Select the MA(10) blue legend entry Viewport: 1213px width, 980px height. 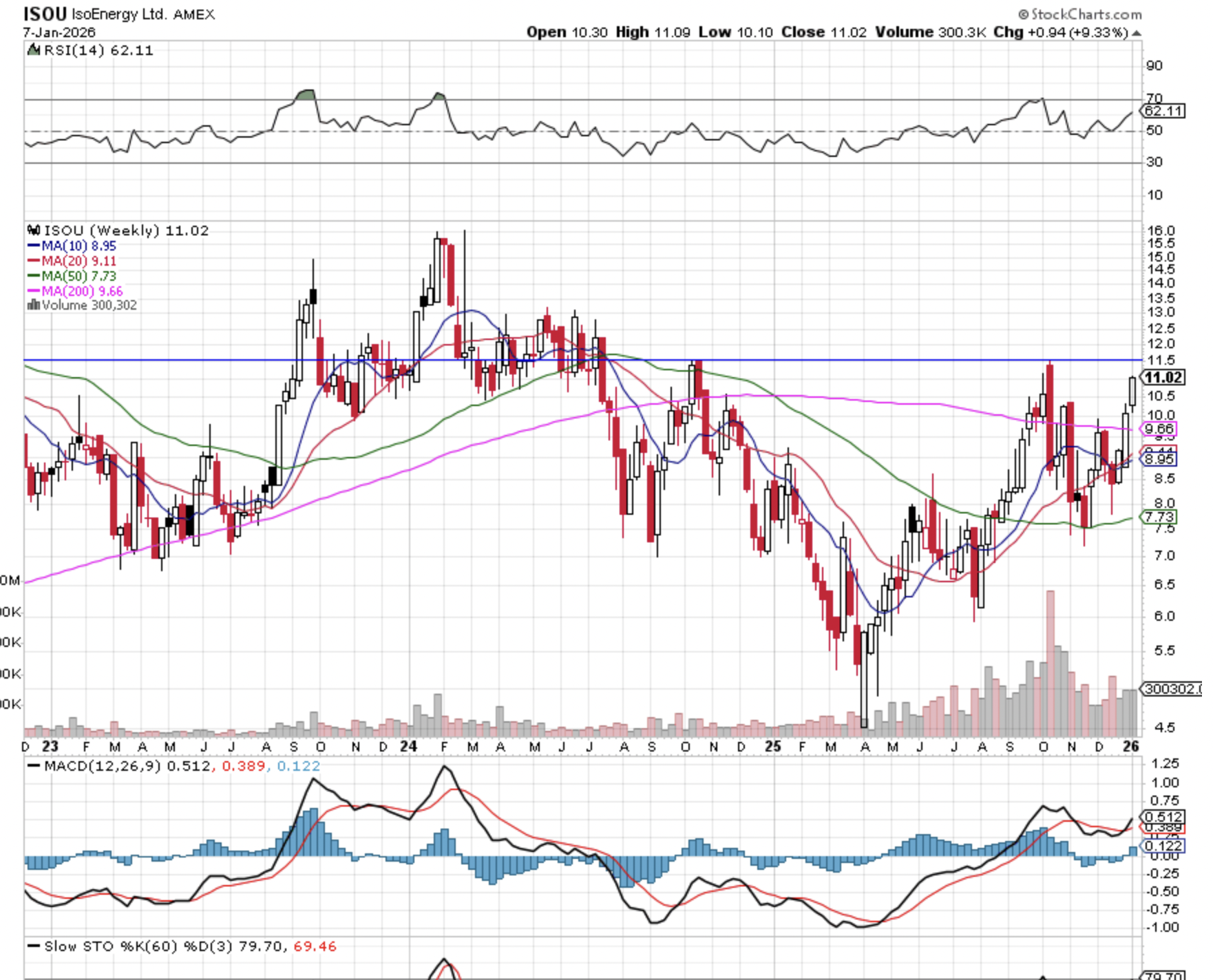pyautogui.click(x=72, y=246)
